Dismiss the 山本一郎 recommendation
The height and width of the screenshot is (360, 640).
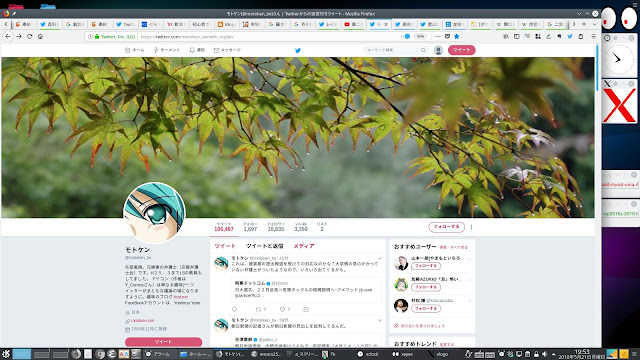[x=469, y=258]
